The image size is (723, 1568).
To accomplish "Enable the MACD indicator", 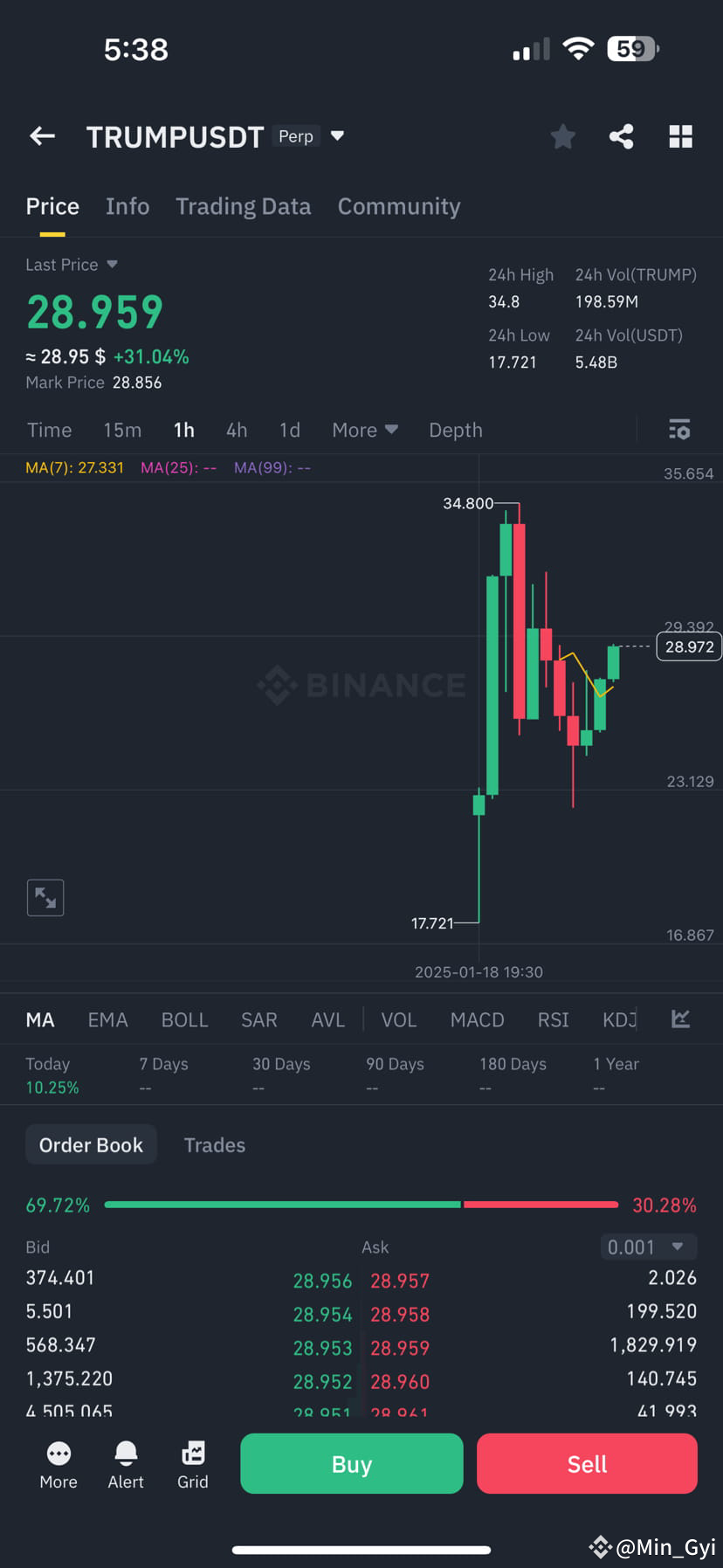I will pos(477,1019).
